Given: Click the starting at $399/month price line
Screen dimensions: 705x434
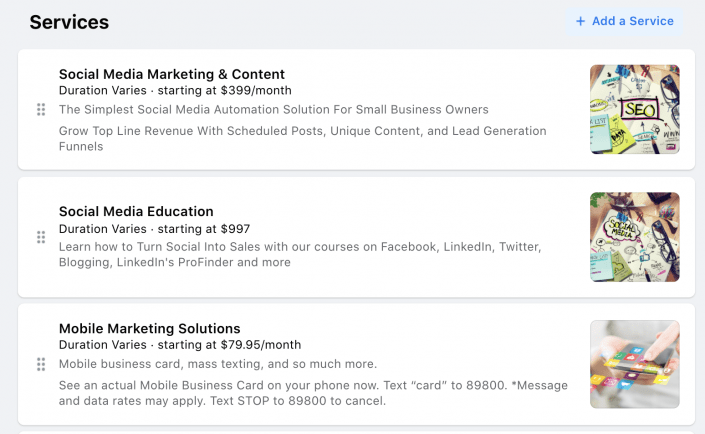Looking at the screenshot, I should [175, 90].
